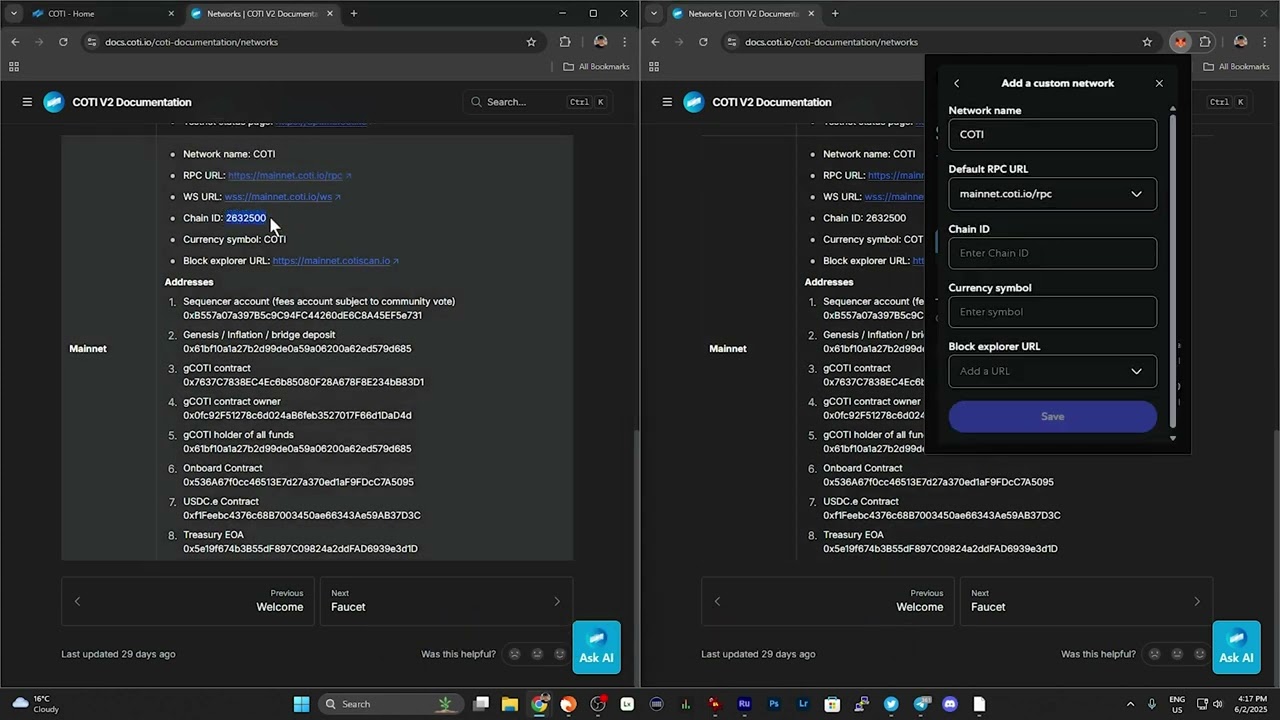Open All Bookmarks folder in the right browser

coord(1236,67)
